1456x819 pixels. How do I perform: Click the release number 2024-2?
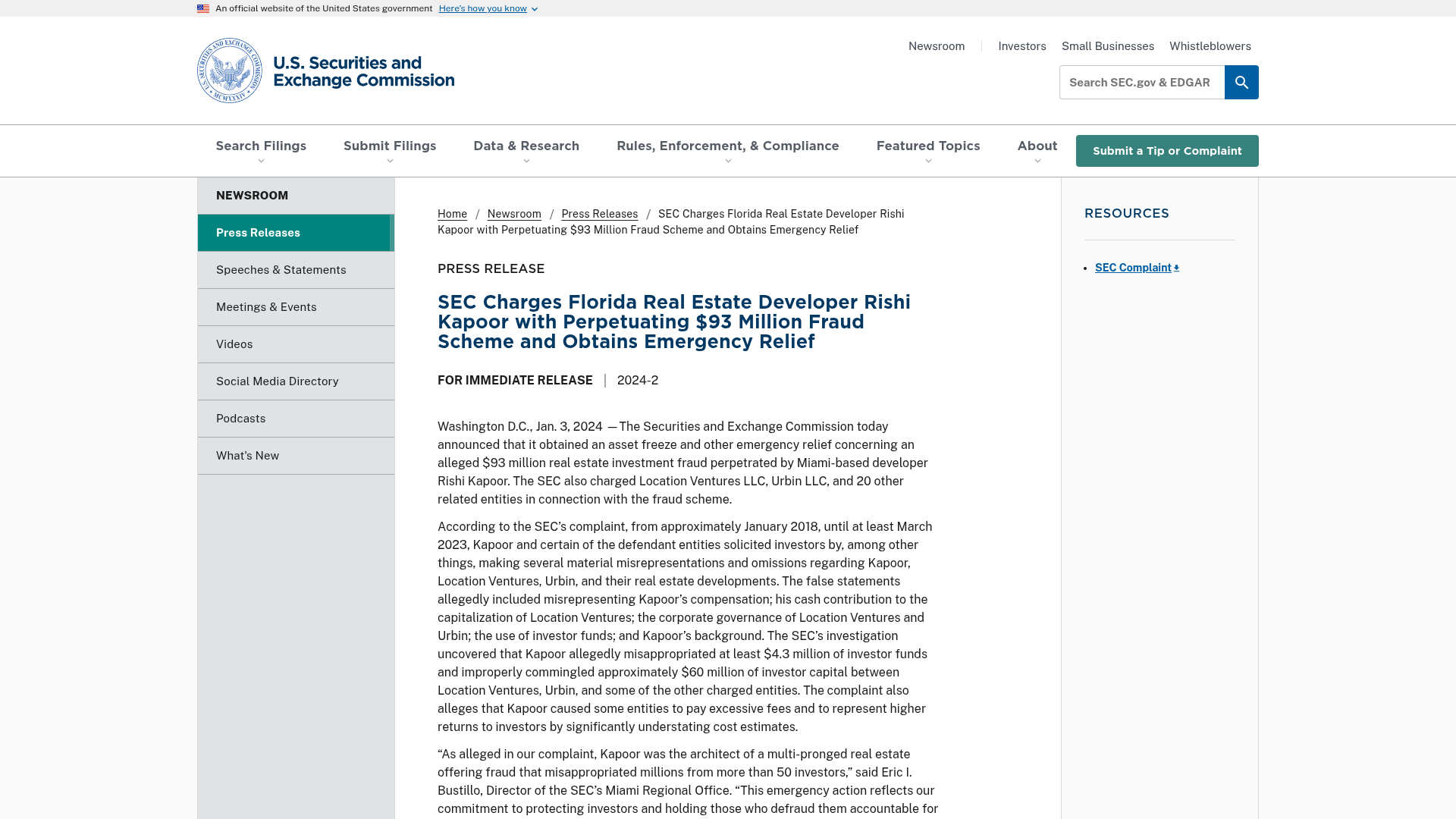[x=638, y=381]
